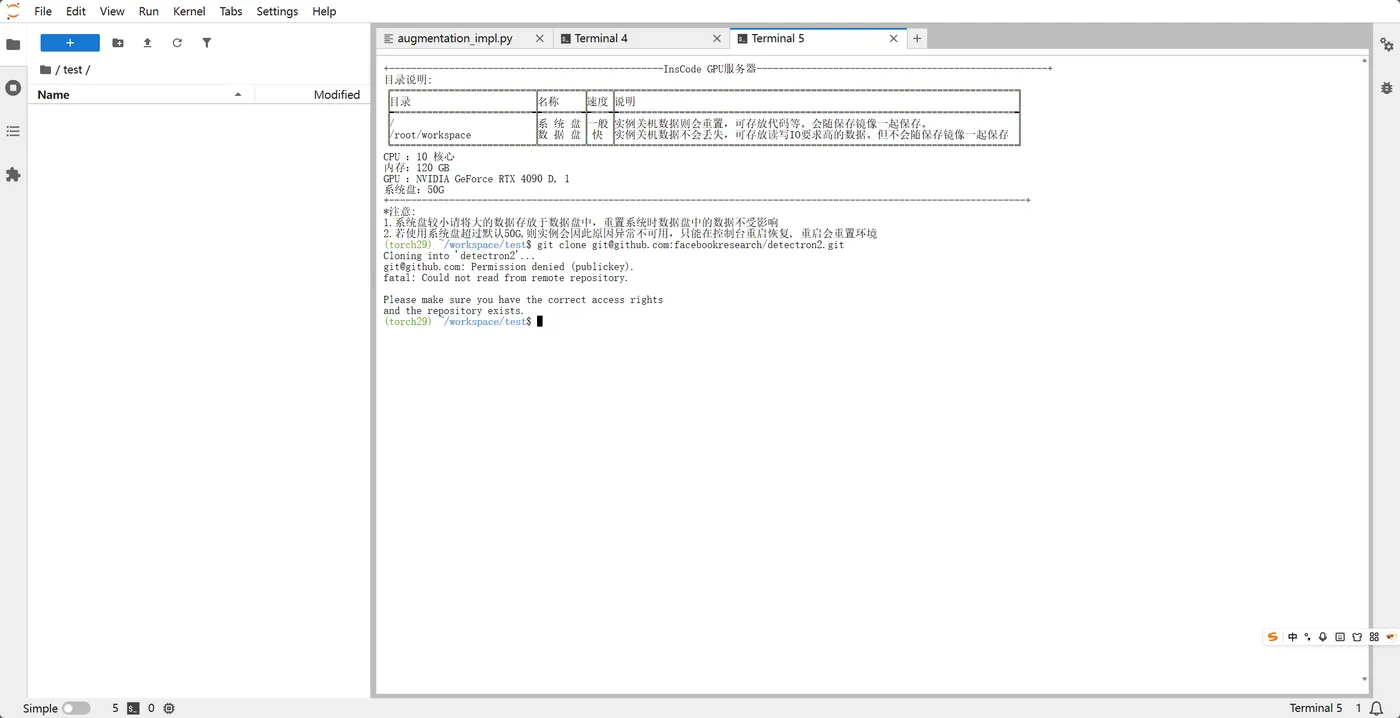This screenshot has width=1400, height=718.
Task: Click terminal scrollbar up arrow
Action: click(1365, 60)
